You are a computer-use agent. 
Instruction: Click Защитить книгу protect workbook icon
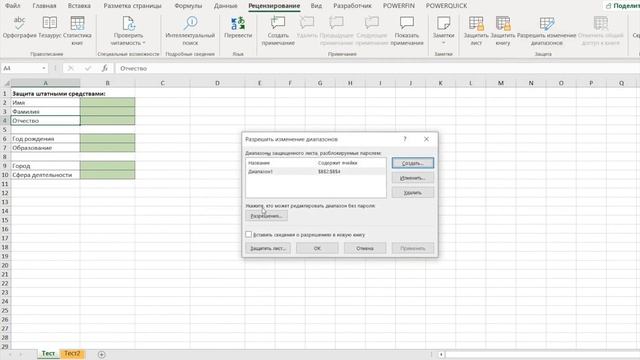coord(503,31)
